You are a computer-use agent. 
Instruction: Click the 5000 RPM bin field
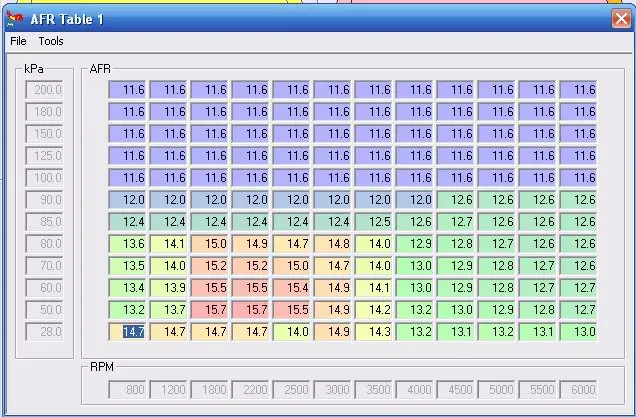click(496, 389)
